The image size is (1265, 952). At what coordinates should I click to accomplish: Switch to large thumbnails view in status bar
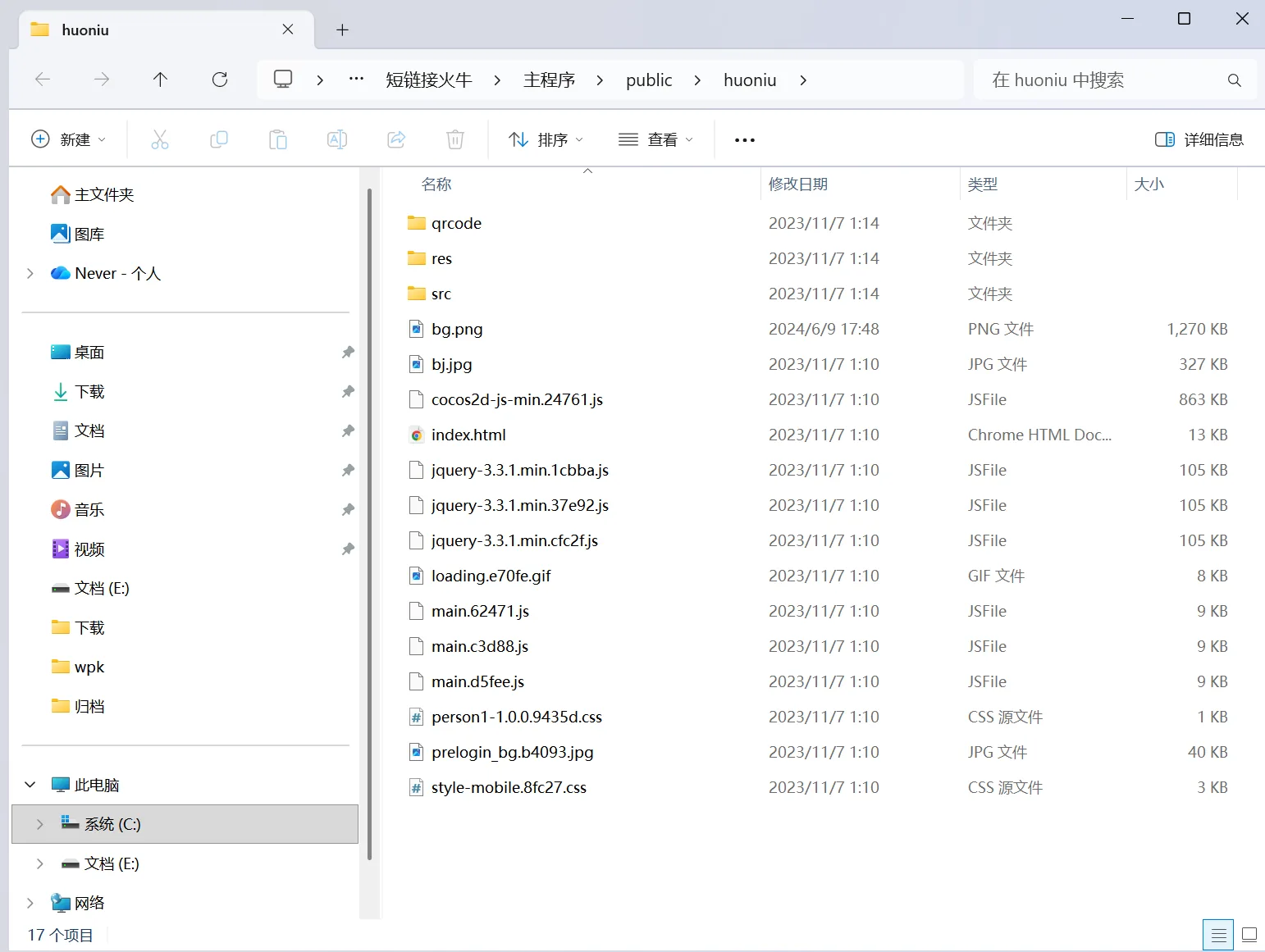(1249, 935)
